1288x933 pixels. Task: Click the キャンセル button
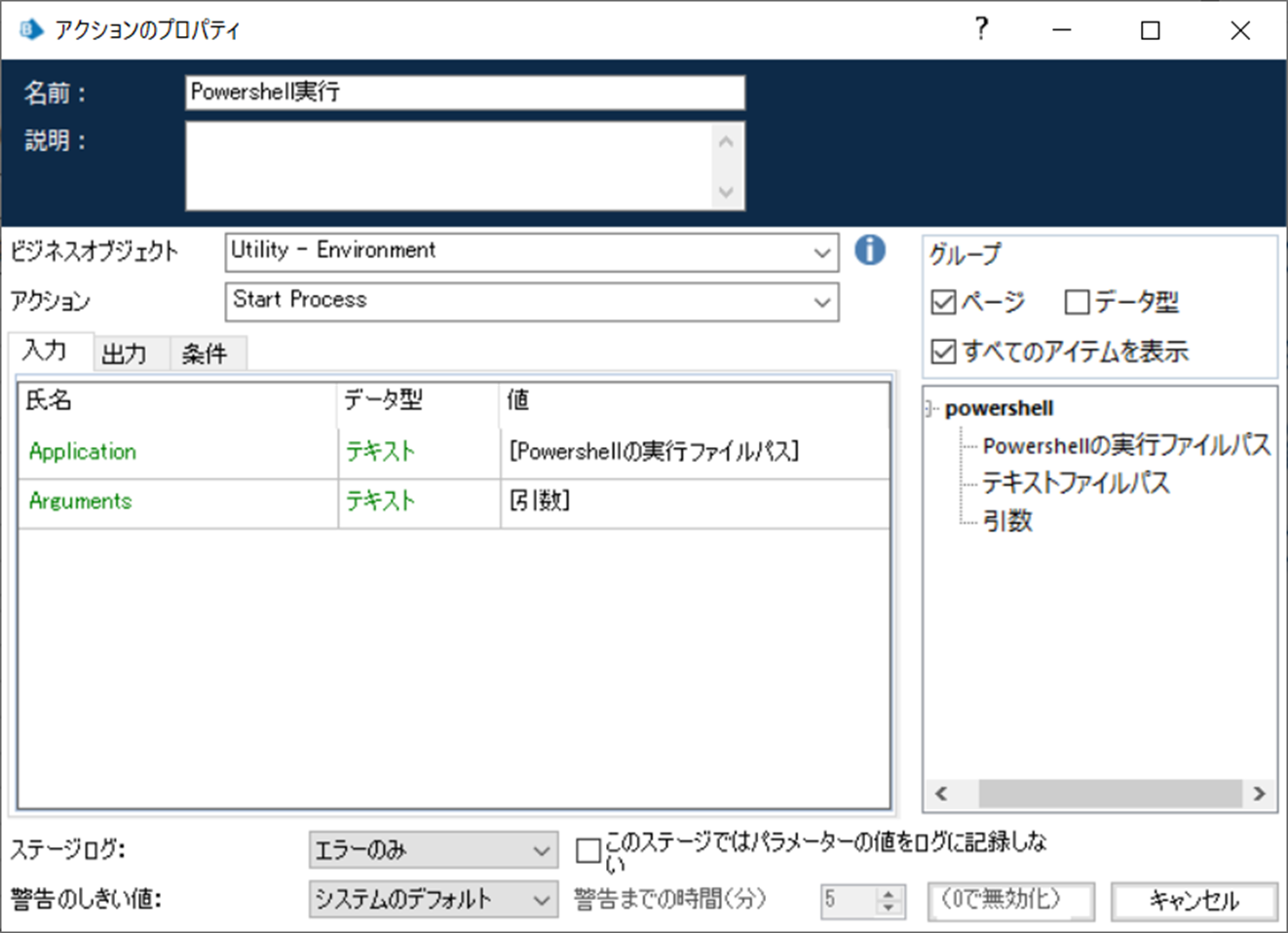(1193, 901)
